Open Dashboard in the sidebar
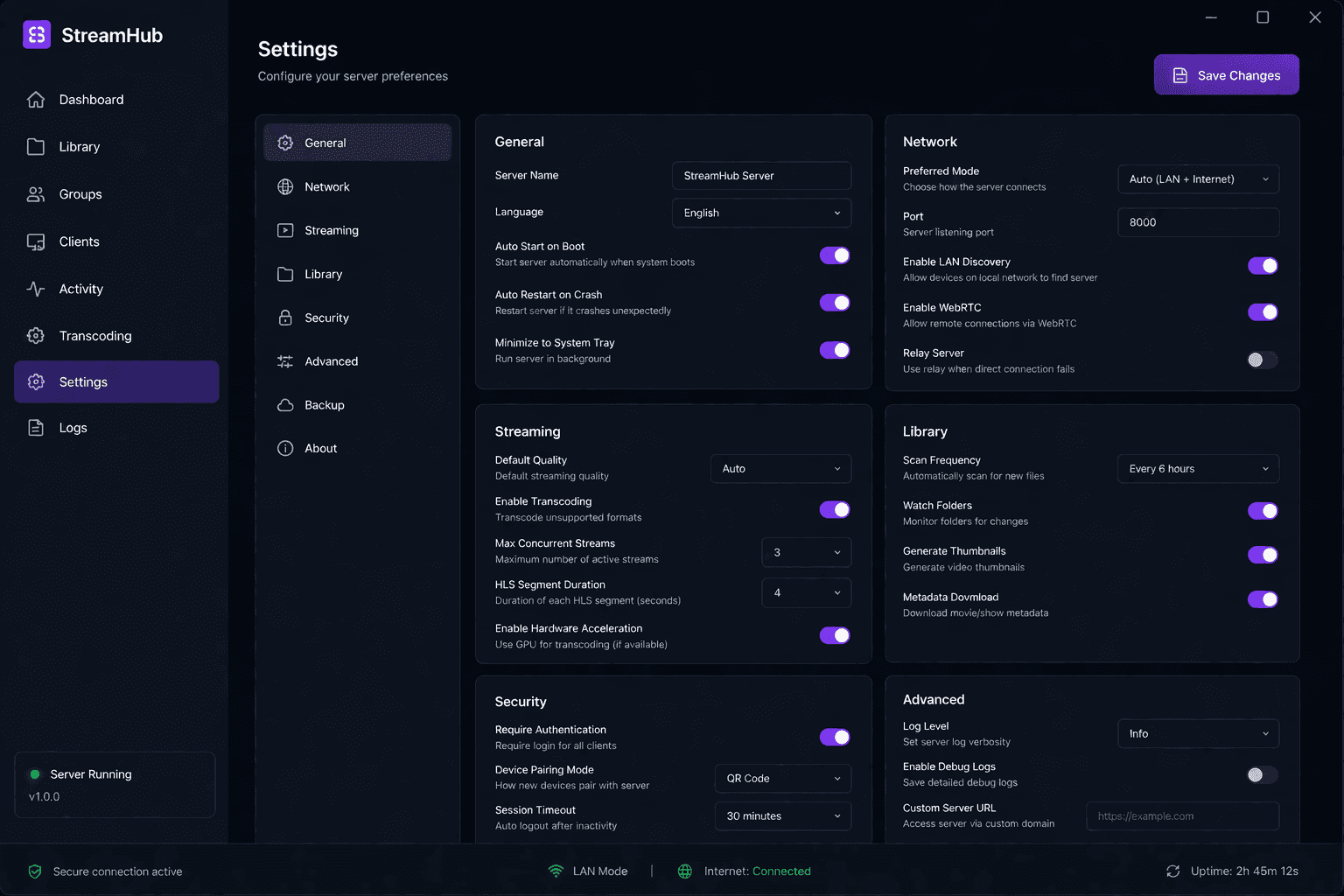 coord(116,100)
